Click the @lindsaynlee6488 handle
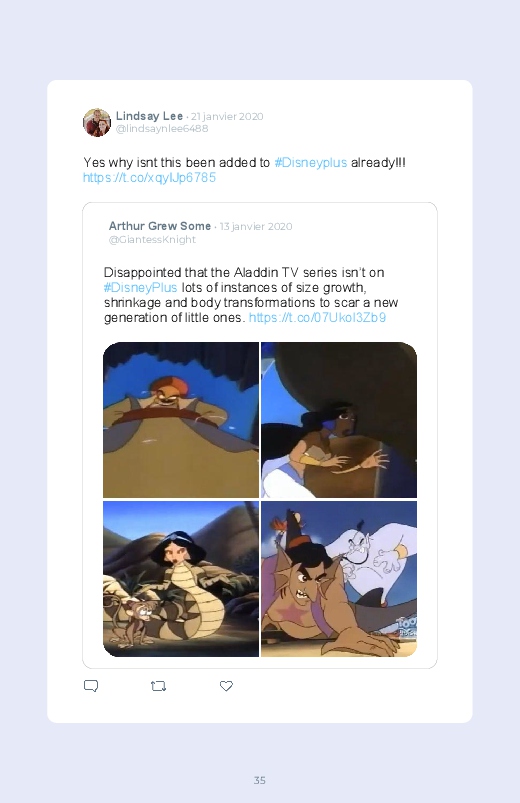Viewport: 520px width, 803px height. coord(162,129)
